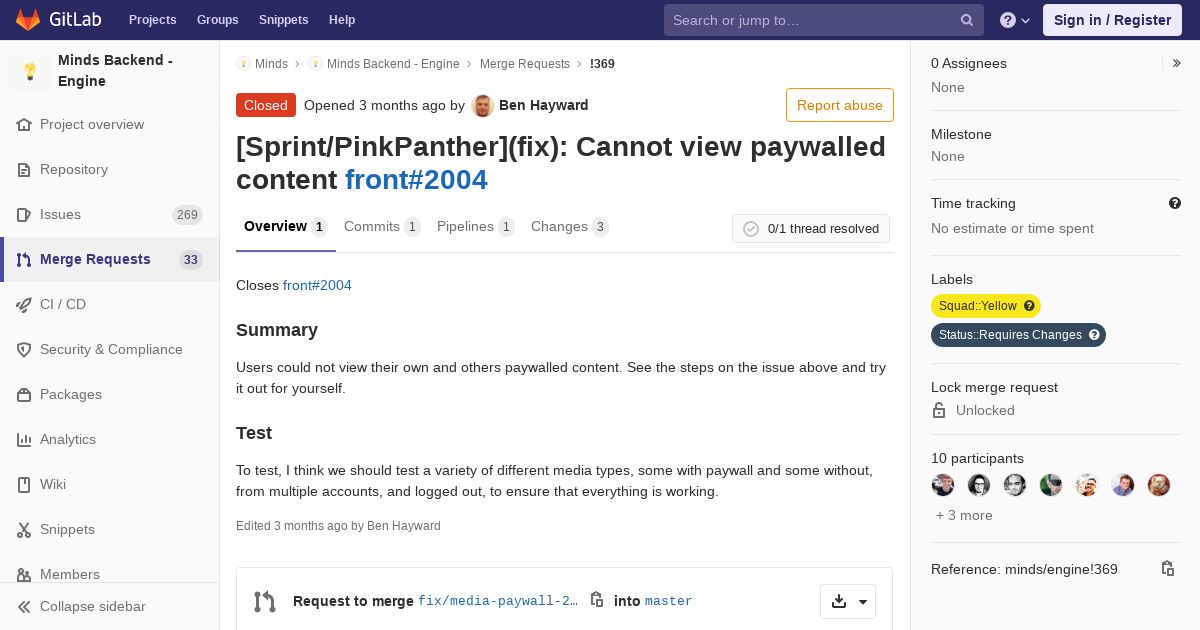Viewport: 1200px width, 630px height.
Task: Click the Report abuse button
Action: (839, 105)
